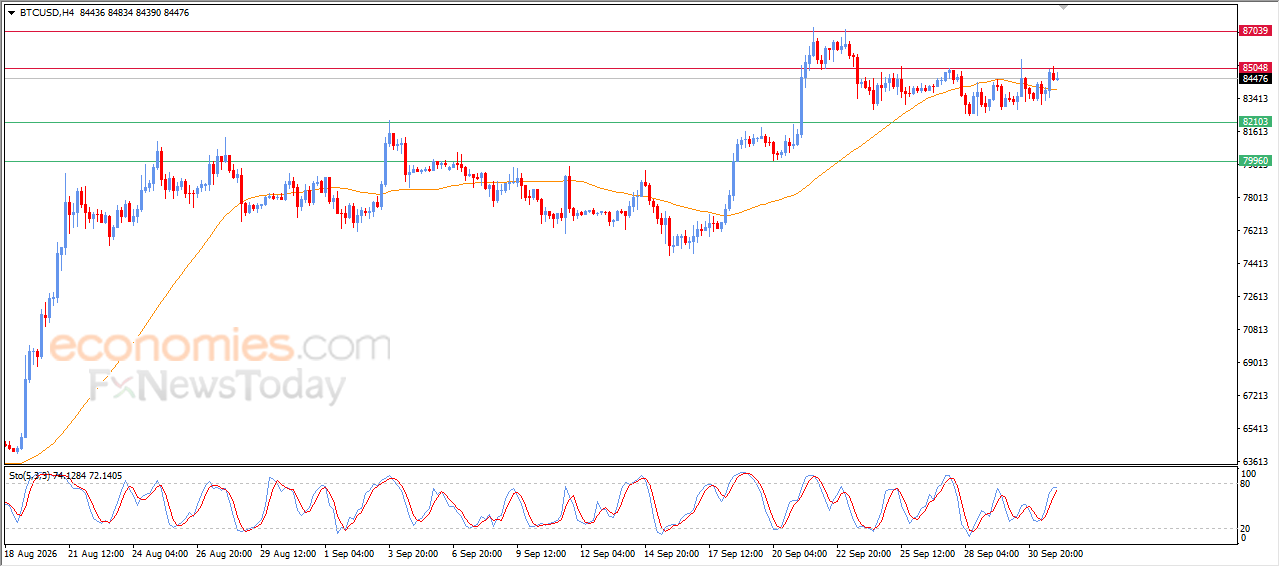This screenshot has height=567, width=1280.
Task: Click the current price tag 84476
Action: pyautogui.click(x=1255, y=79)
